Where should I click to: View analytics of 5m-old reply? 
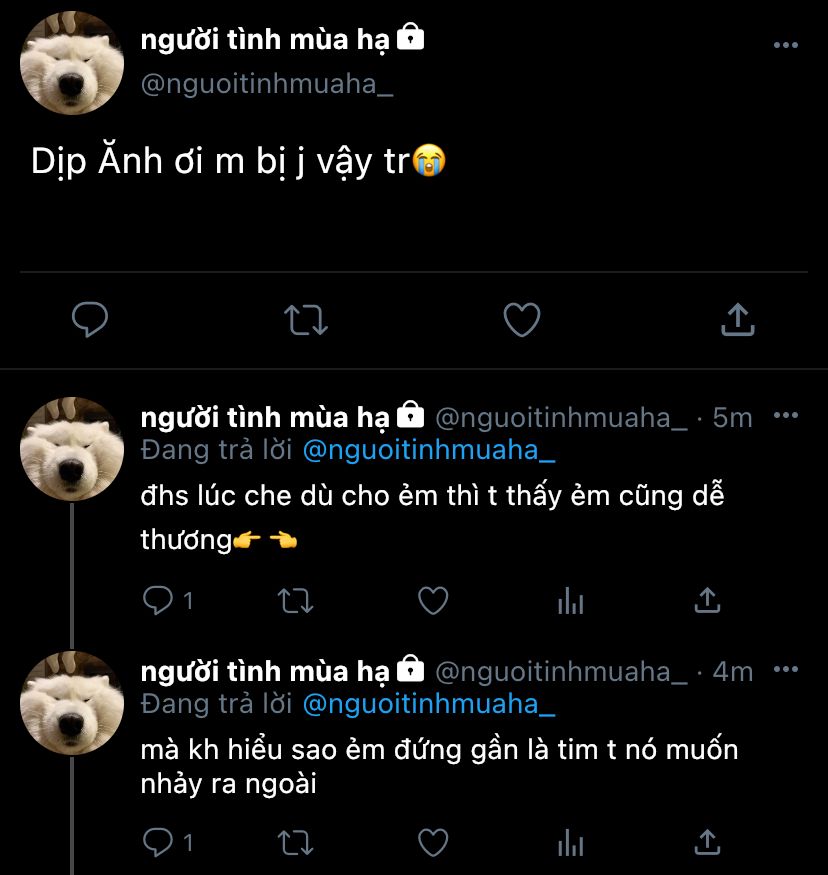click(x=570, y=600)
